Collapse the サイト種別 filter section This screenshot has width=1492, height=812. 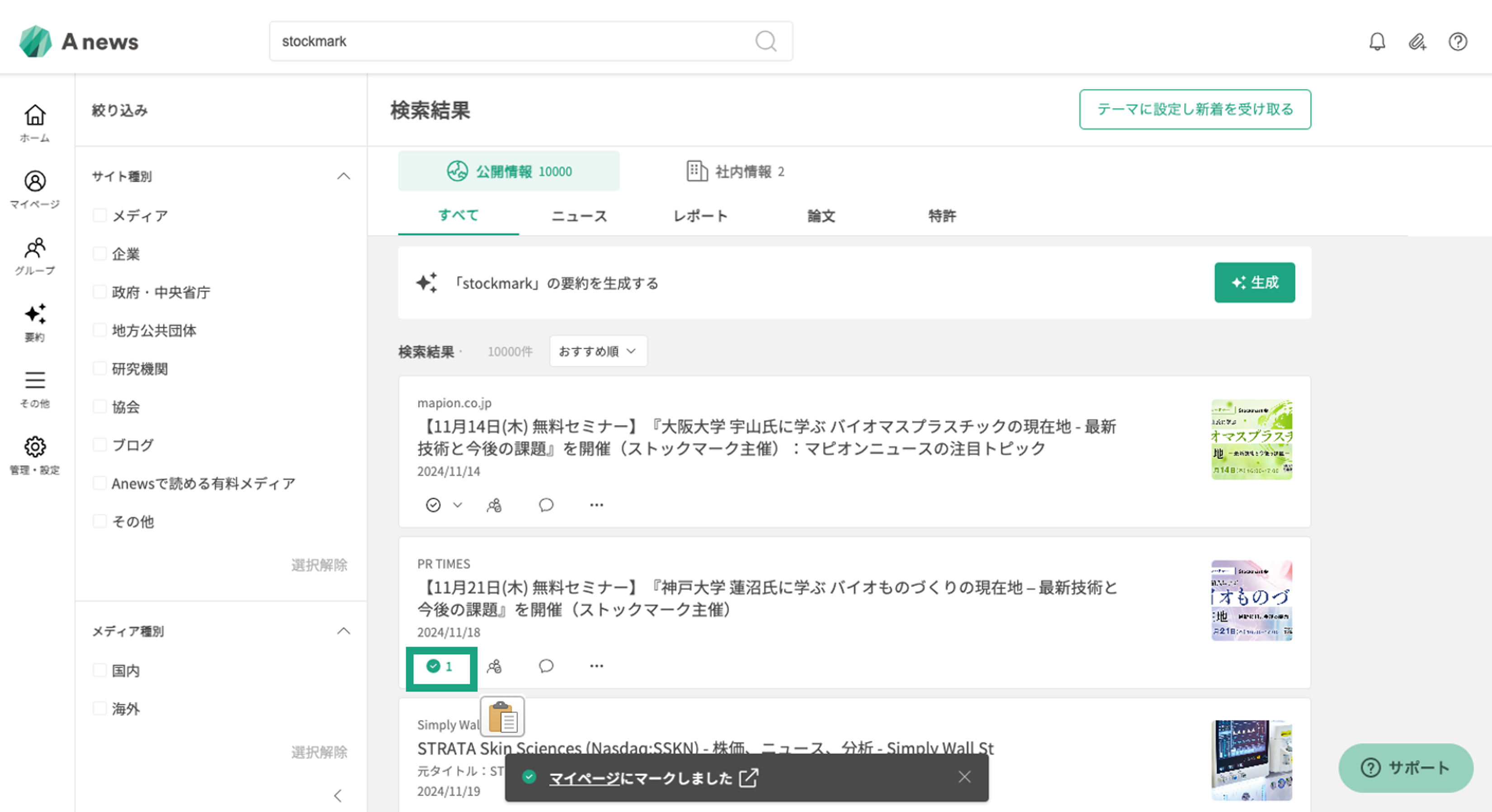tap(344, 176)
